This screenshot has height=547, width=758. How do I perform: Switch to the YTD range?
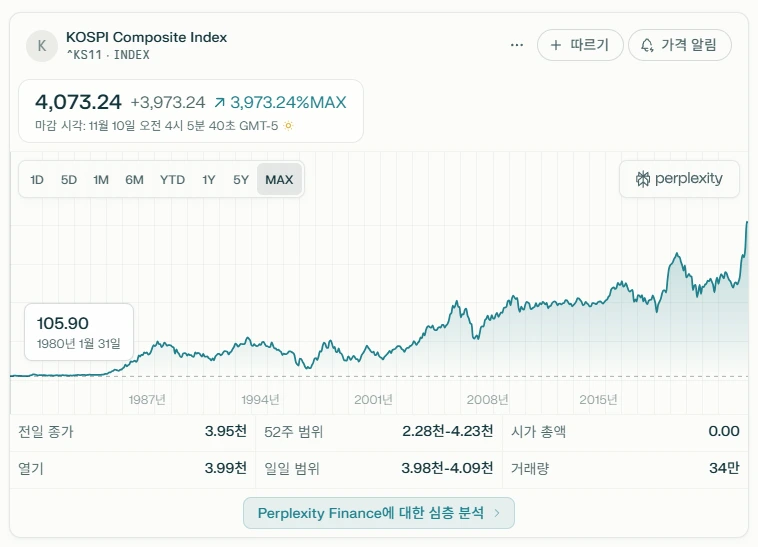172,180
